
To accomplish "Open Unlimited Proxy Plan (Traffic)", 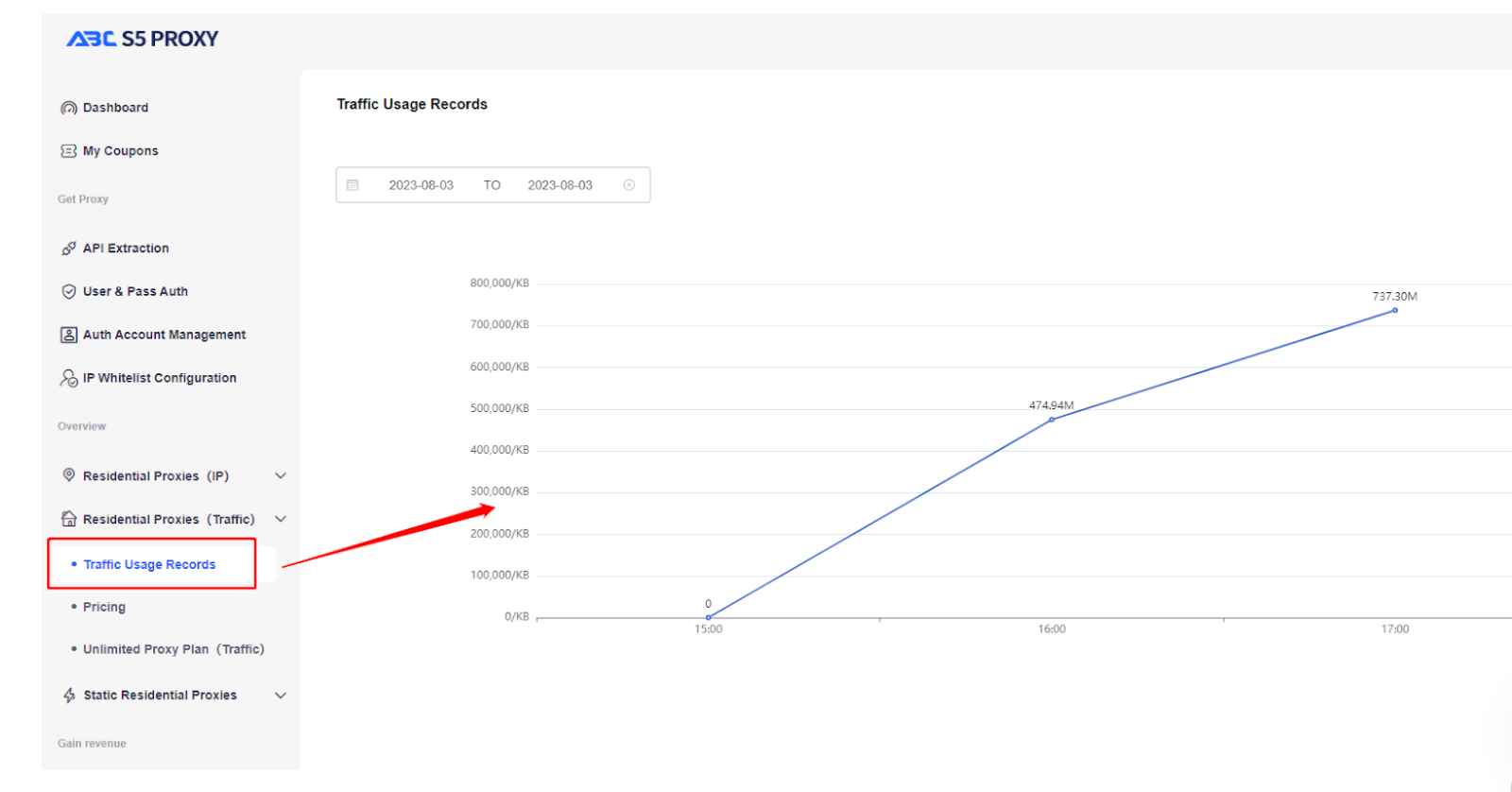I will pos(174,649).
